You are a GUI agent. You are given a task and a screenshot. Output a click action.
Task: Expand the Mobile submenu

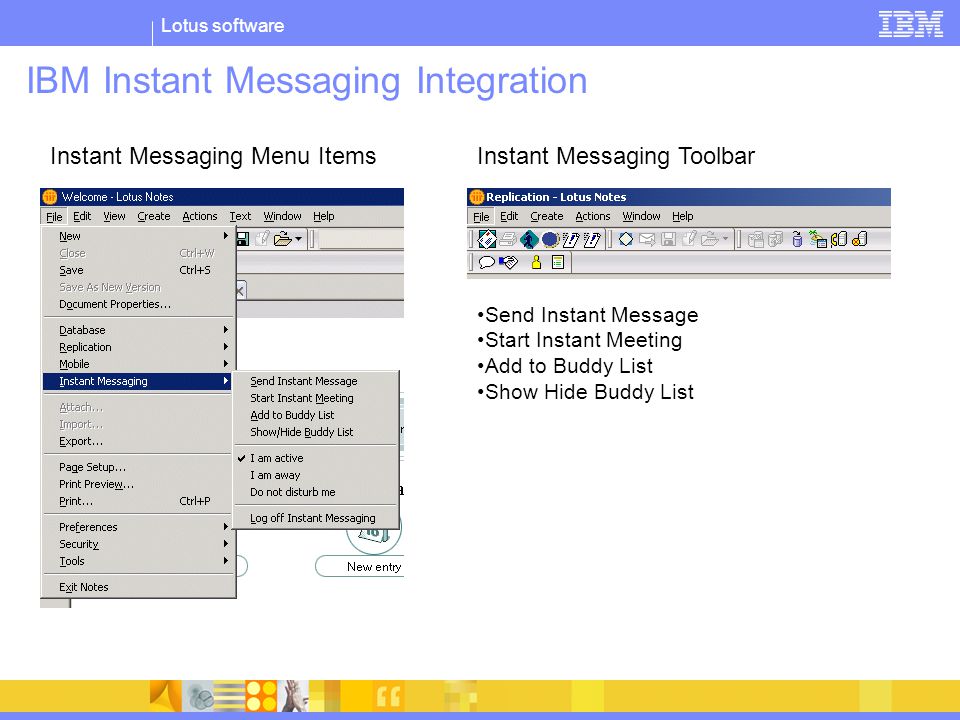[x=138, y=364]
